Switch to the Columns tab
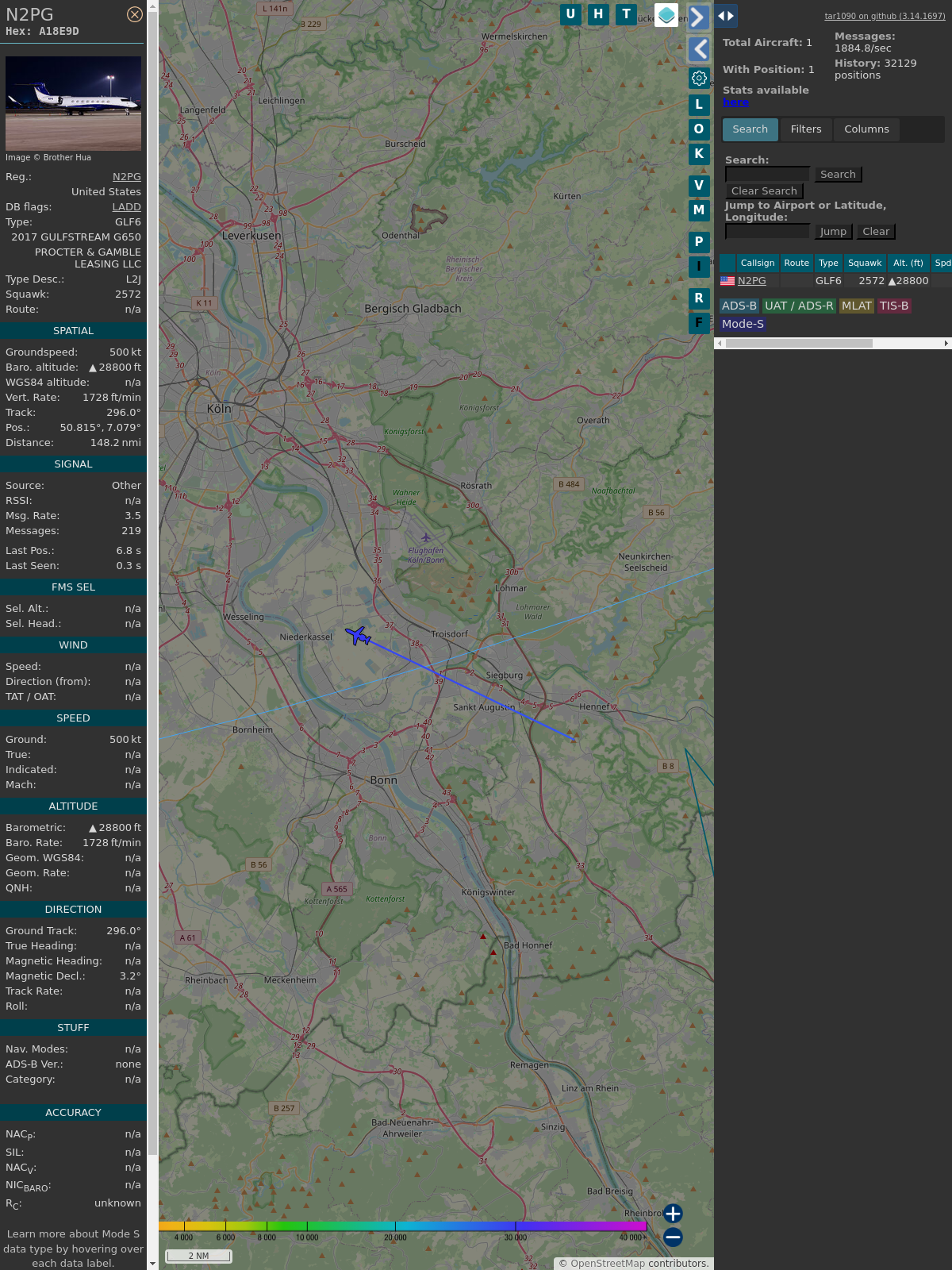Screen dimensions: 952x1270 tap(866, 129)
